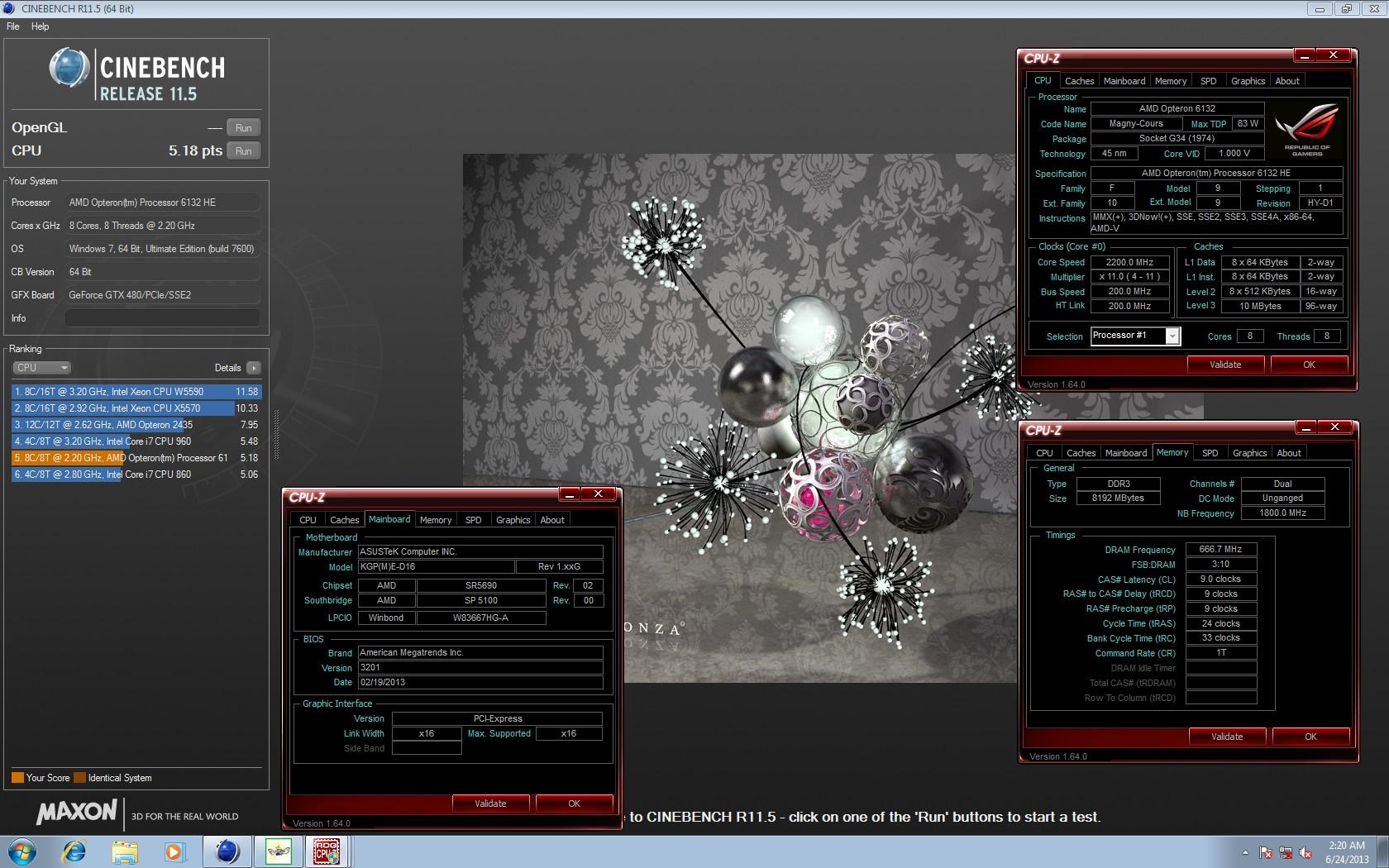Open About tab in CPU-Z Mainboard window

point(552,520)
